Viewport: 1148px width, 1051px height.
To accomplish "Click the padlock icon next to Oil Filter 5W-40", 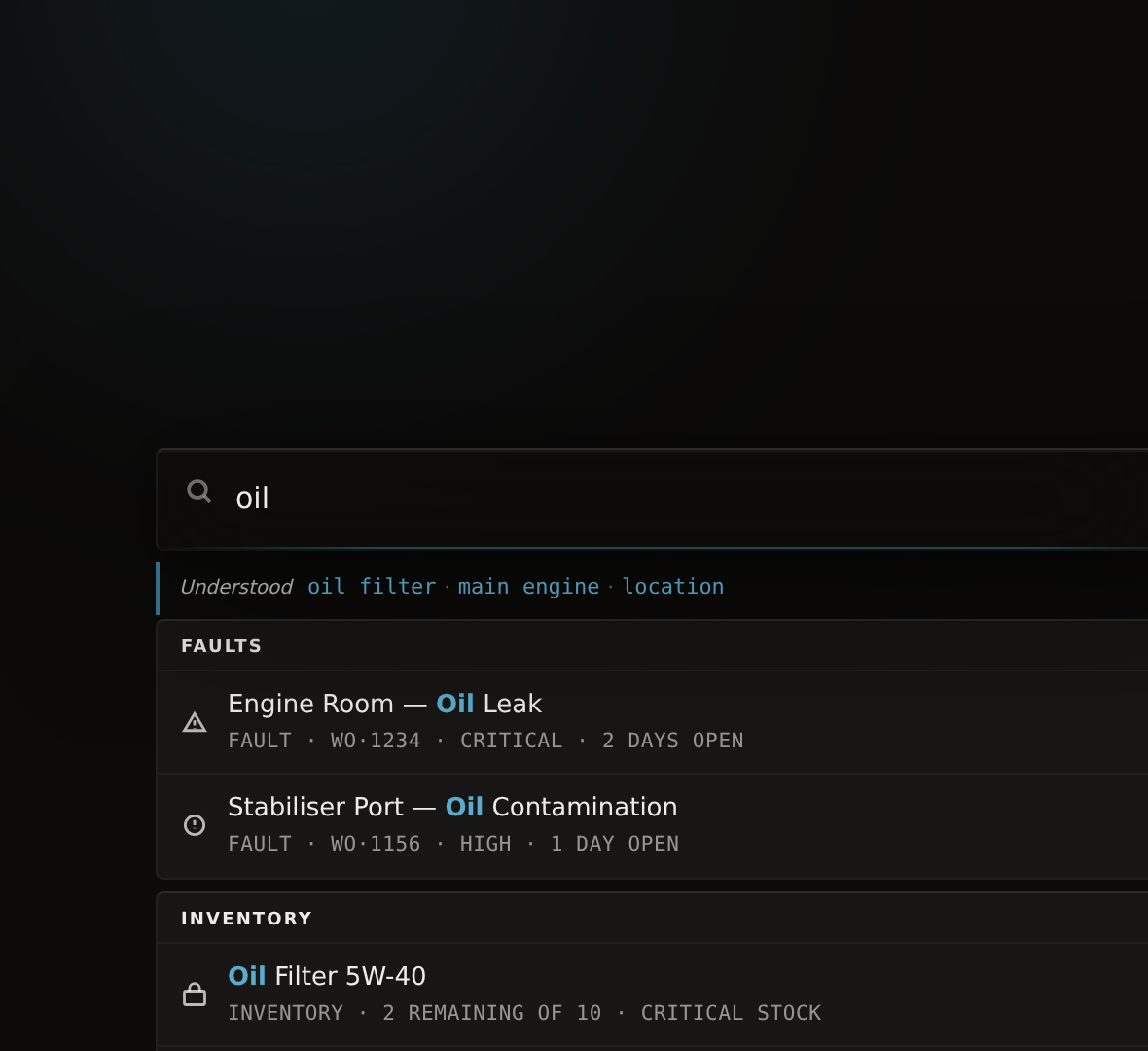I will point(196,995).
